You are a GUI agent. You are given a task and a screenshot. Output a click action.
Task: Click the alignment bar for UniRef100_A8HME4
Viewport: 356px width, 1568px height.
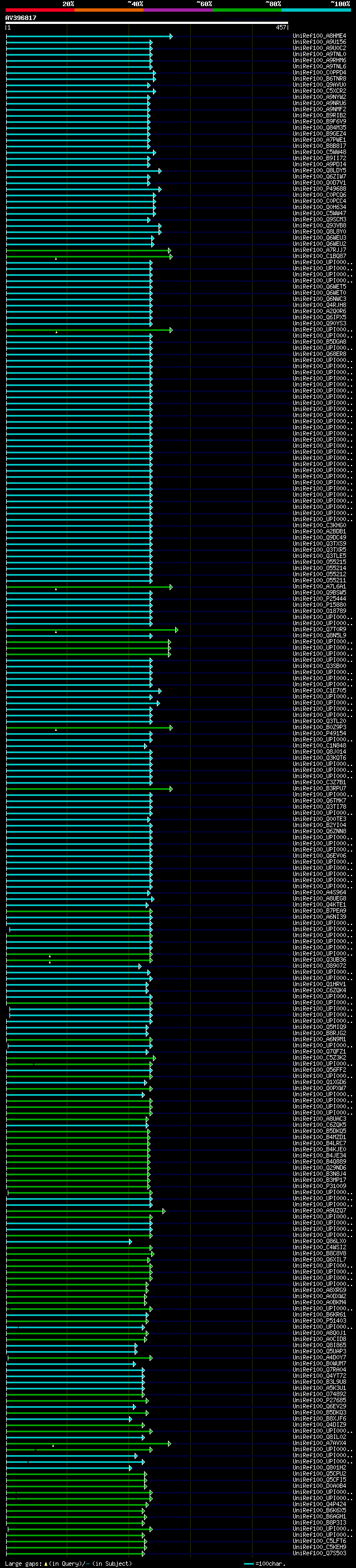tap(89, 37)
